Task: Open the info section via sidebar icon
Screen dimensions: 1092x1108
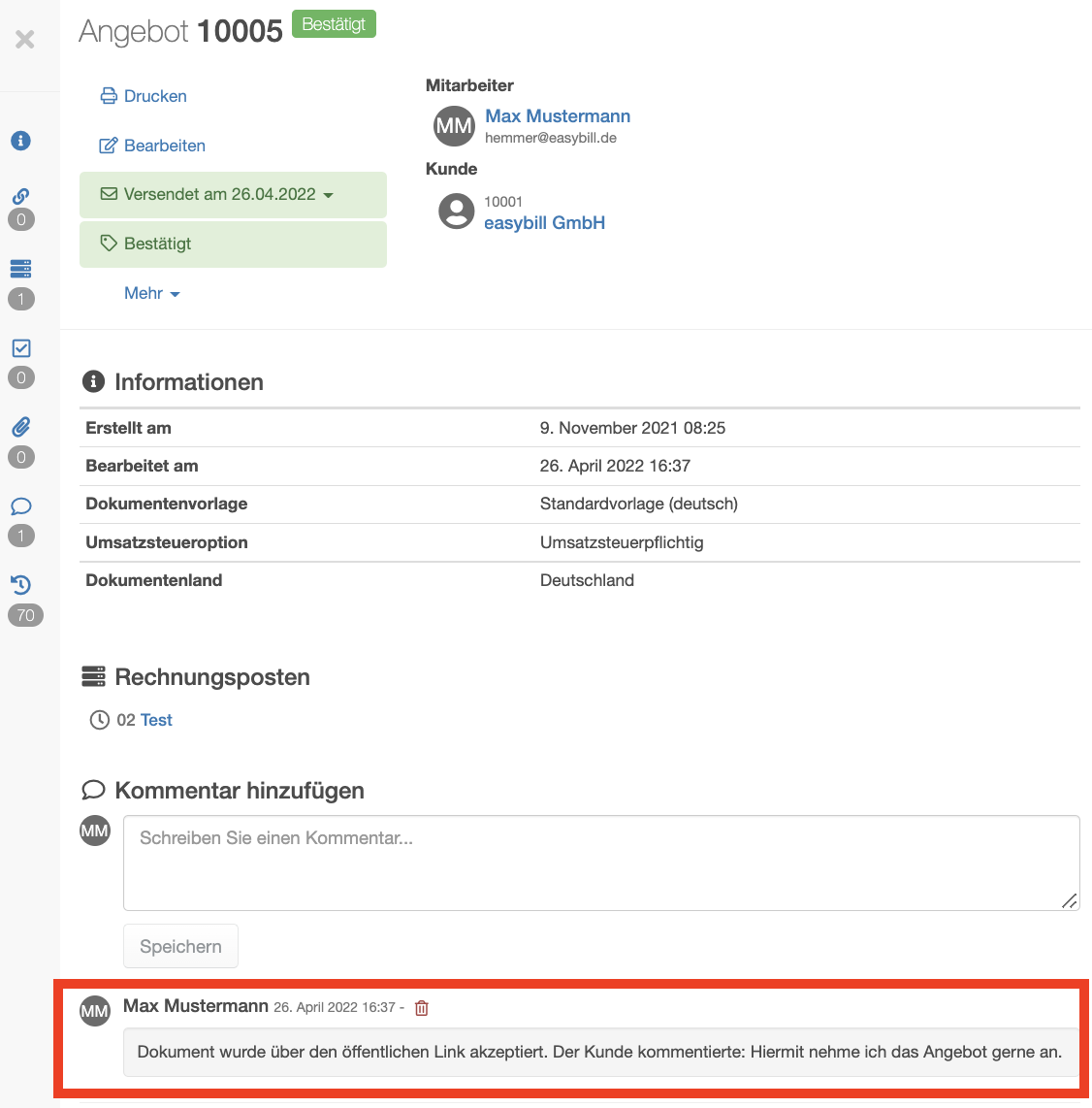Action: pos(20,141)
